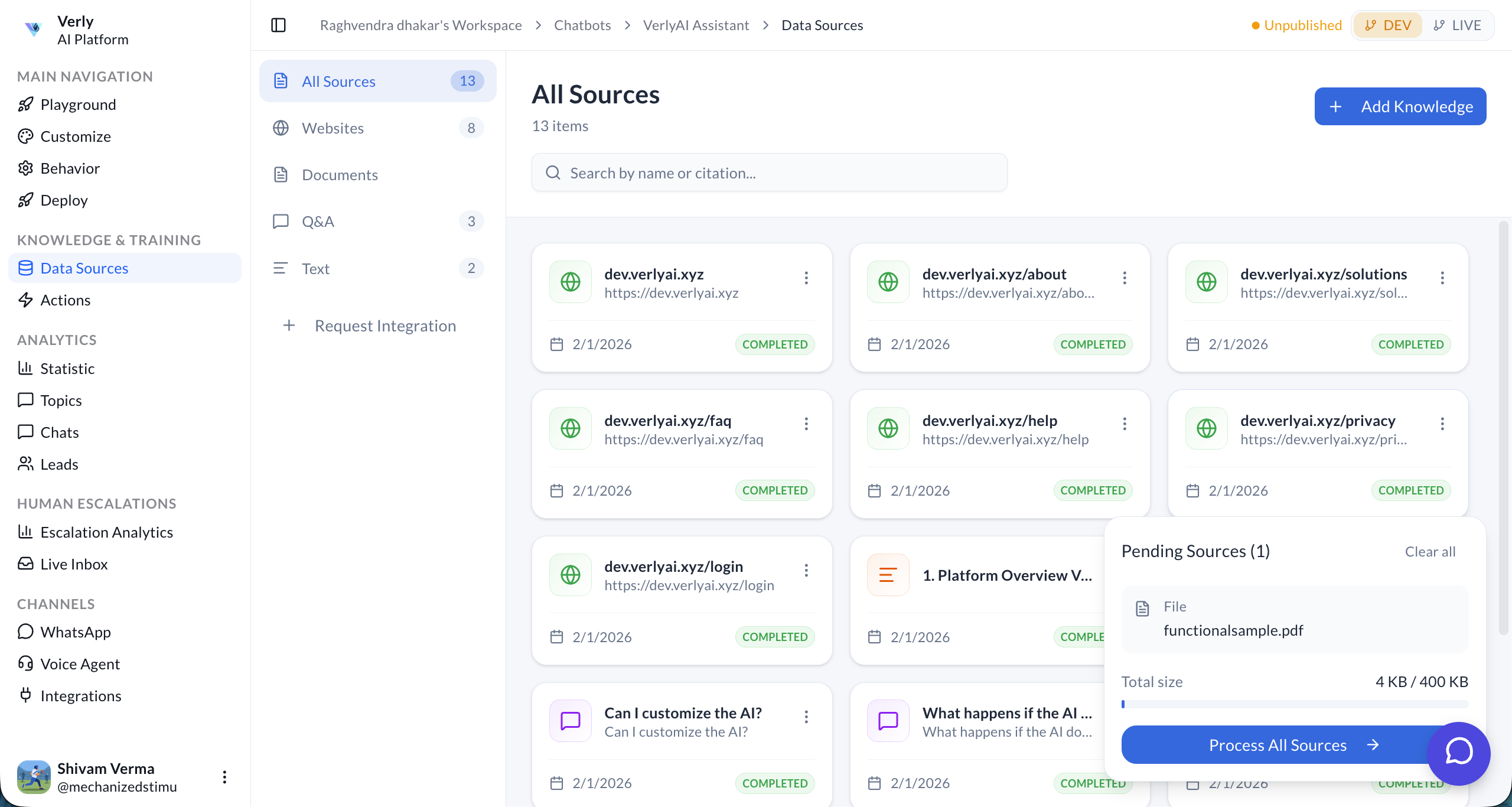
Task: Click the search magnifier icon
Action: coord(553,173)
